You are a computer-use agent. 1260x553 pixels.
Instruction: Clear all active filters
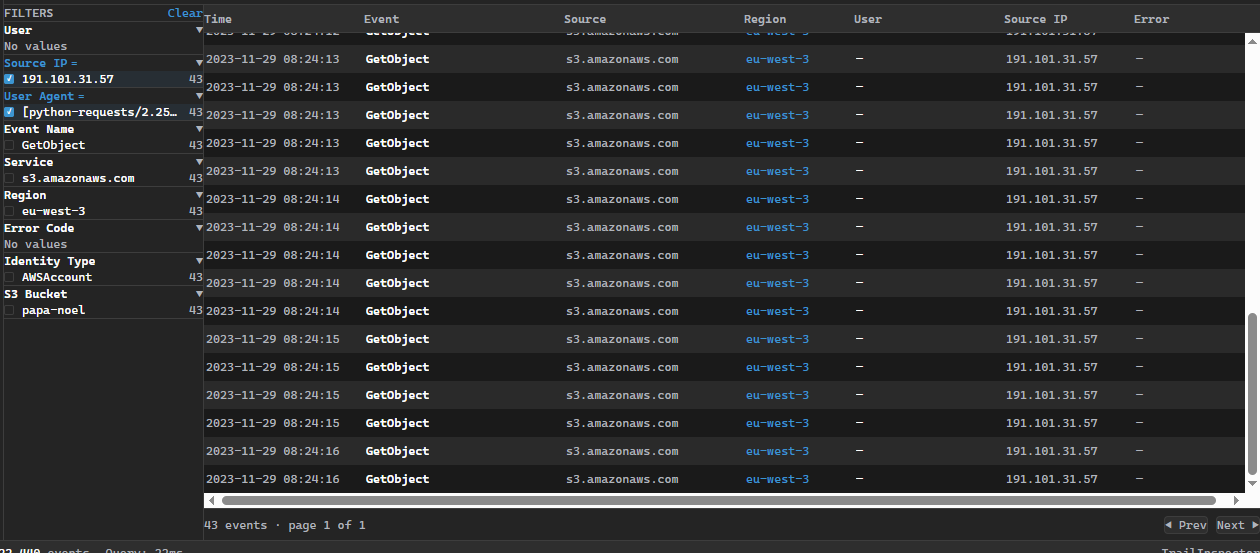[x=184, y=13]
